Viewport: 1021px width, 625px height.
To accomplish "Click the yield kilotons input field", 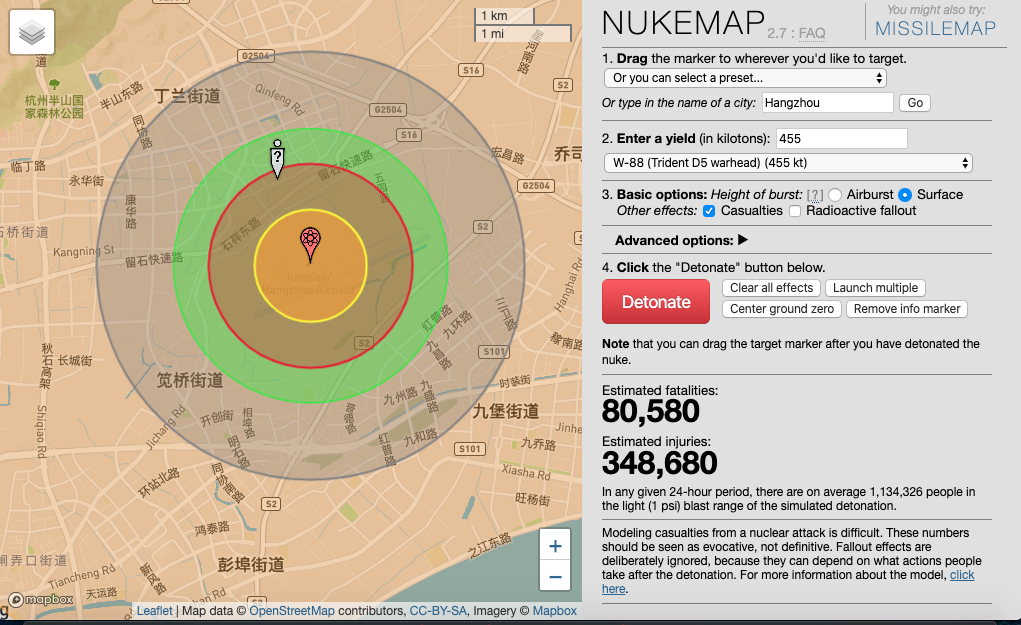I will tap(841, 138).
